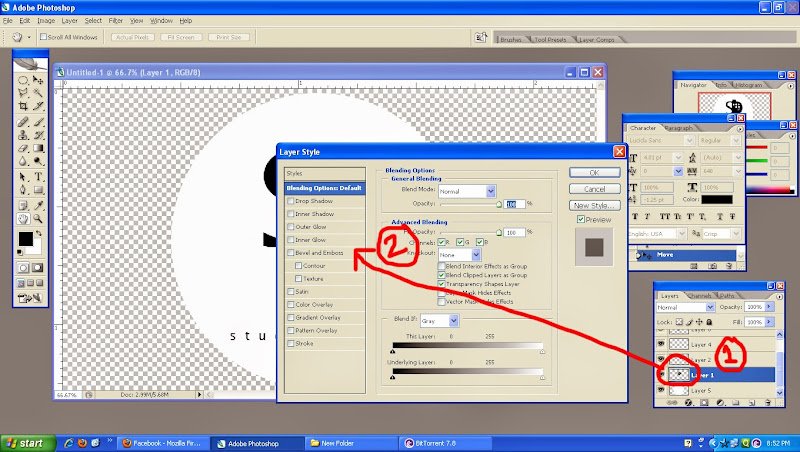The width and height of the screenshot is (800, 452).
Task: Toggle Scroll All Windows checkbox
Action: [43, 37]
